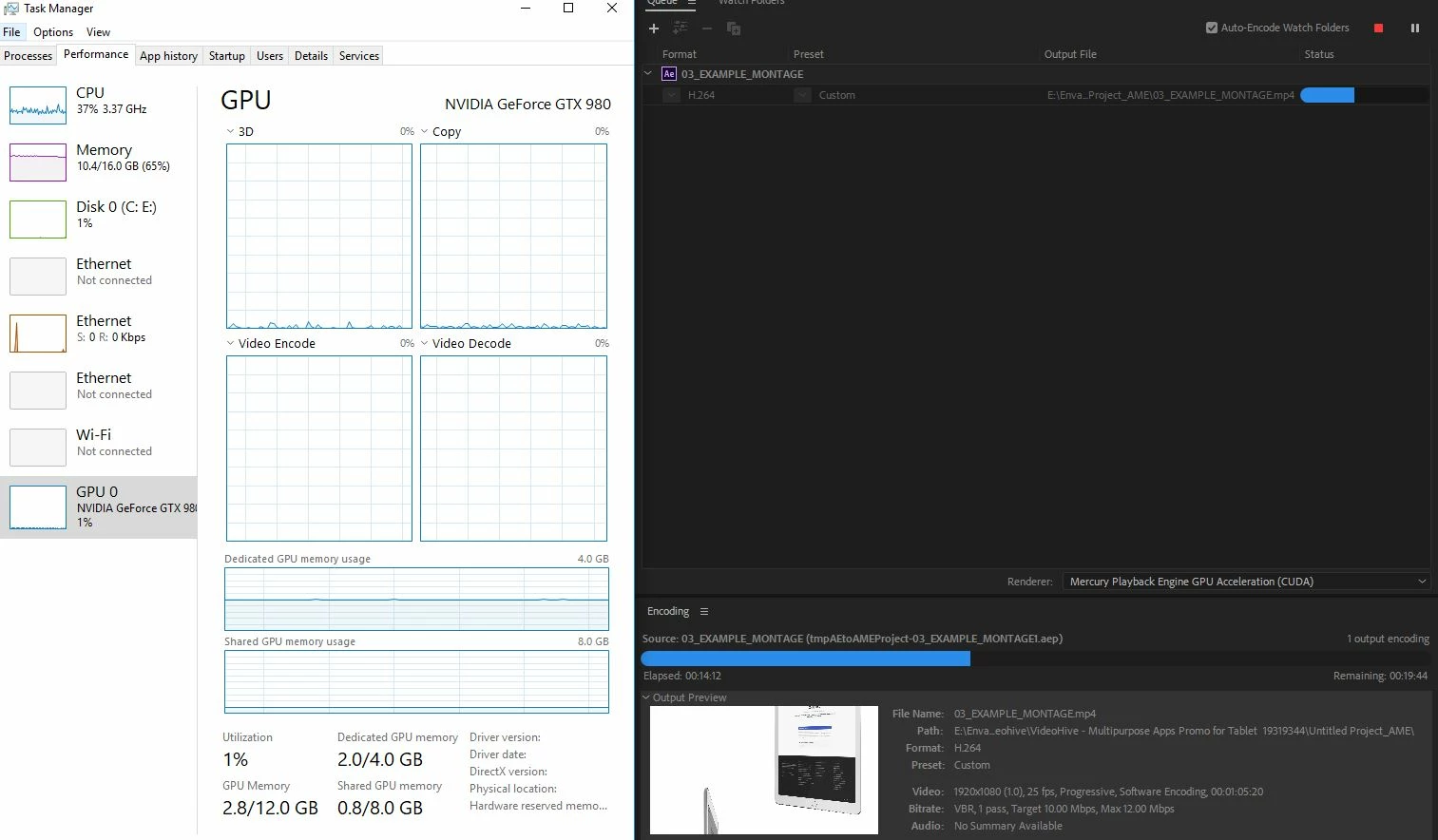This screenshot has width=1438, height=840.
Task: Add source with the plus icon in Media Encoder
Action: 654,29
